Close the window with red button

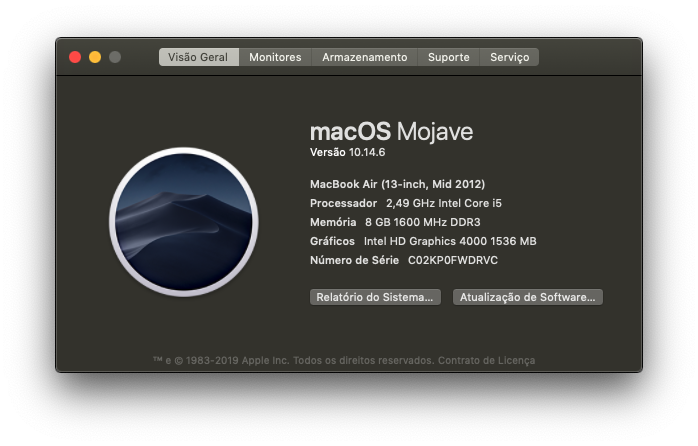[x=75, y=57]
